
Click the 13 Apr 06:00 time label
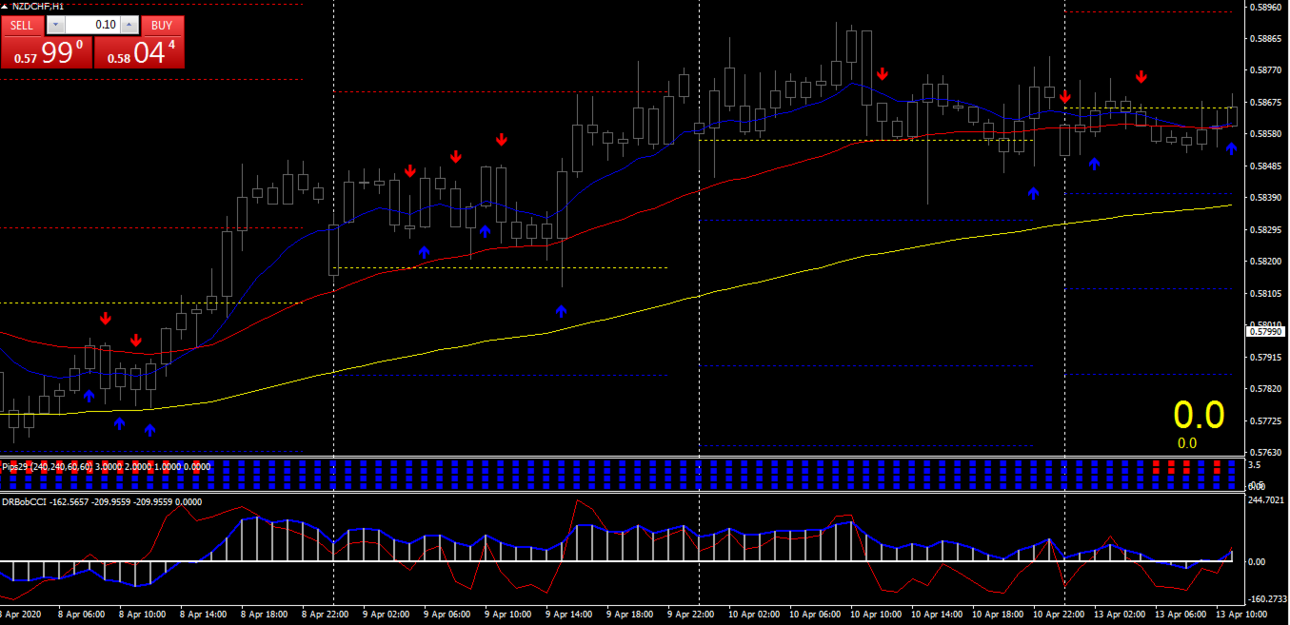click(1181, 615)
